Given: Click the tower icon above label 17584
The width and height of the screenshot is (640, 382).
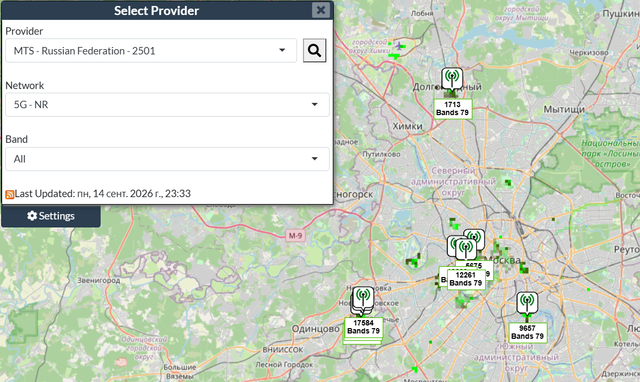Looking at the screenshot, I should [x=363, y=297].
